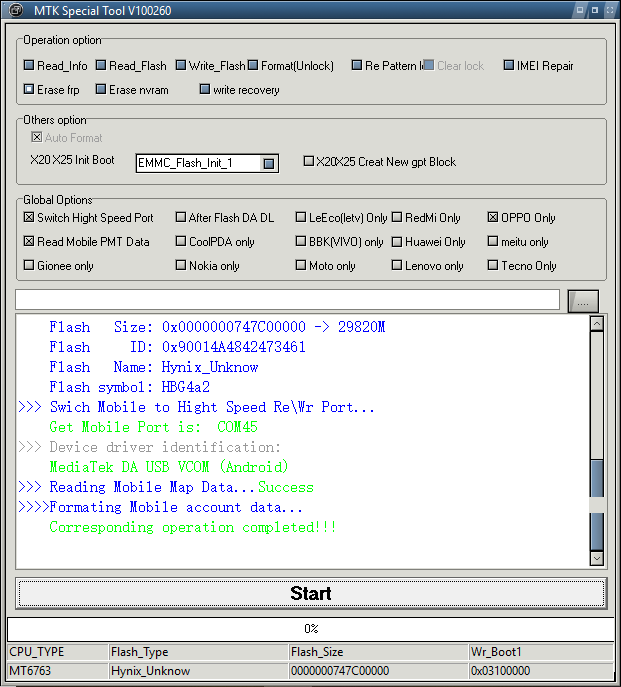Uncheck the OPPO Only checkbox

[x=493, y=218]
